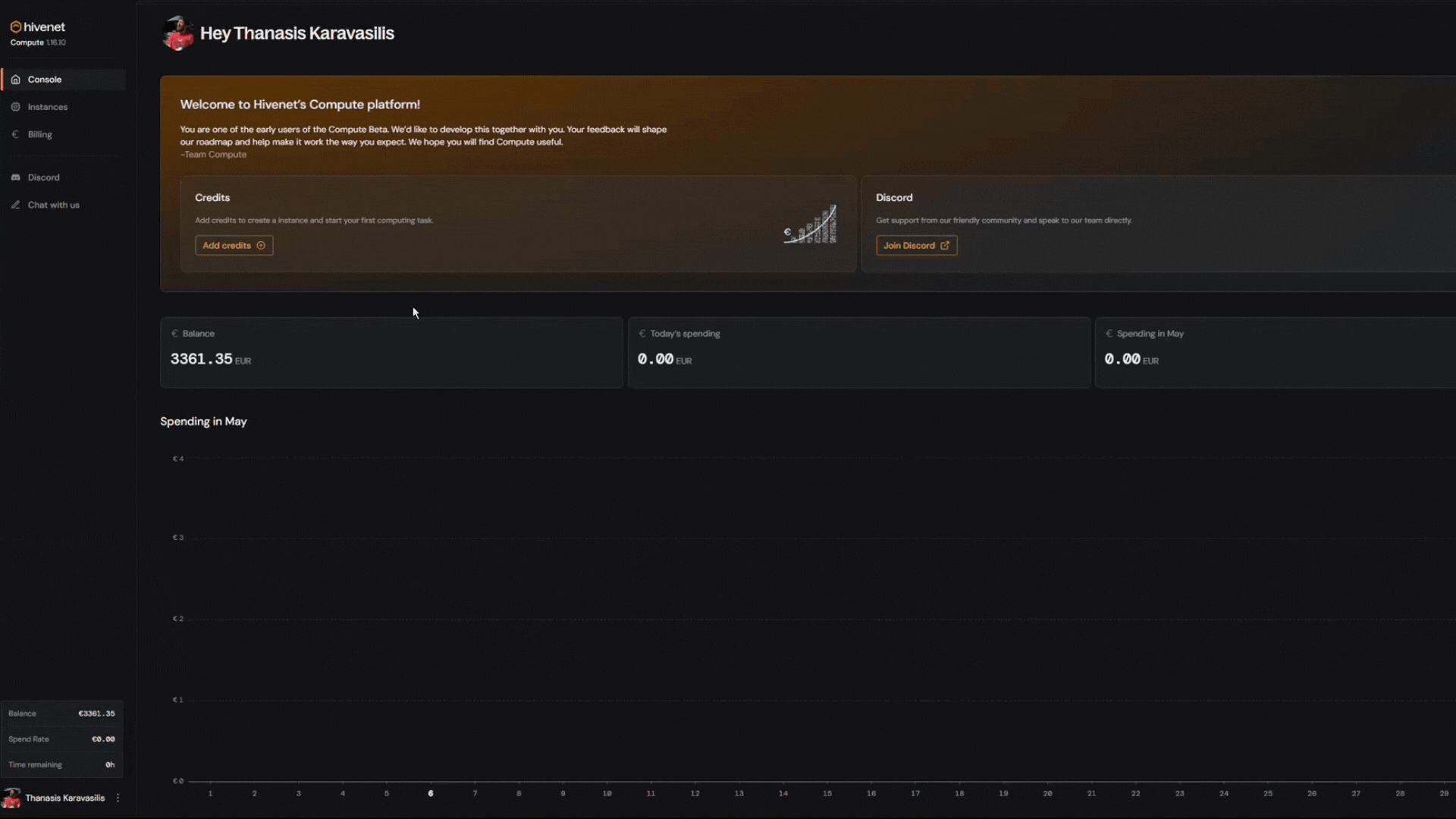
Task: Click the Chat with us pencil icon
Action: [x=15, y=205]
